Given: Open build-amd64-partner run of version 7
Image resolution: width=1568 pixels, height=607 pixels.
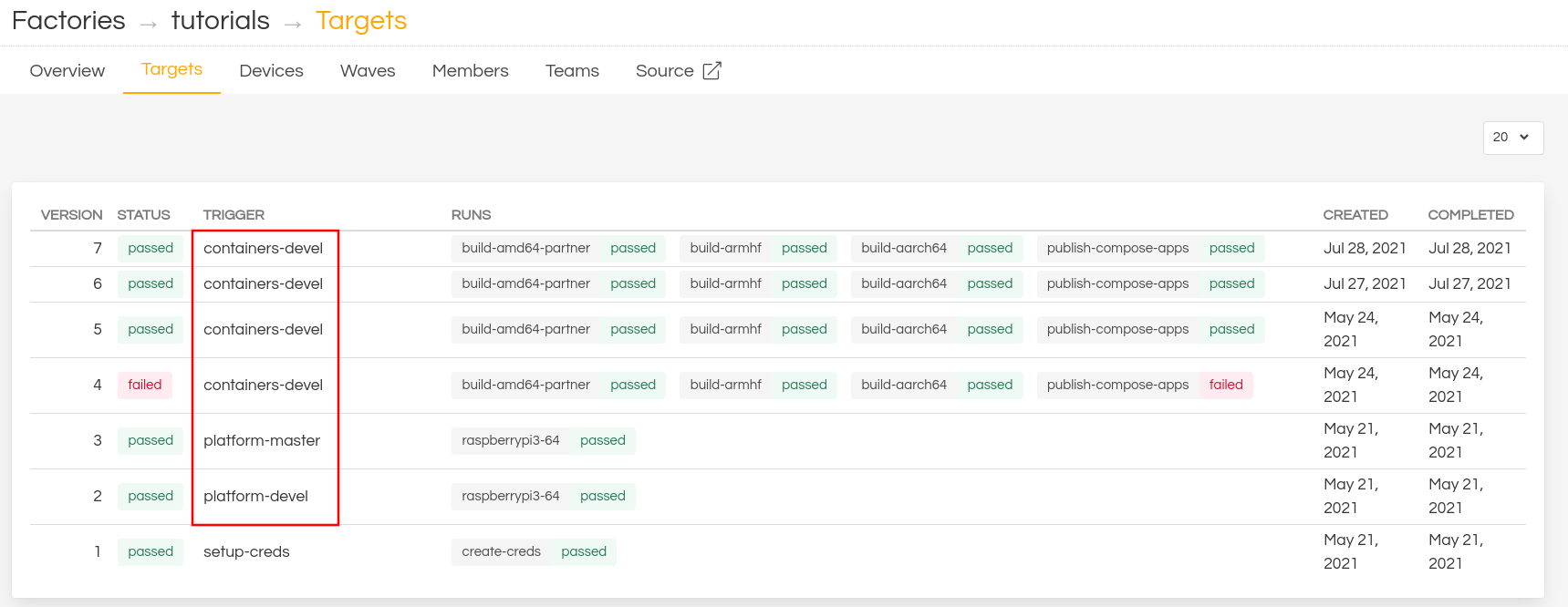Looking at the screenshot, I should point(558,248).
